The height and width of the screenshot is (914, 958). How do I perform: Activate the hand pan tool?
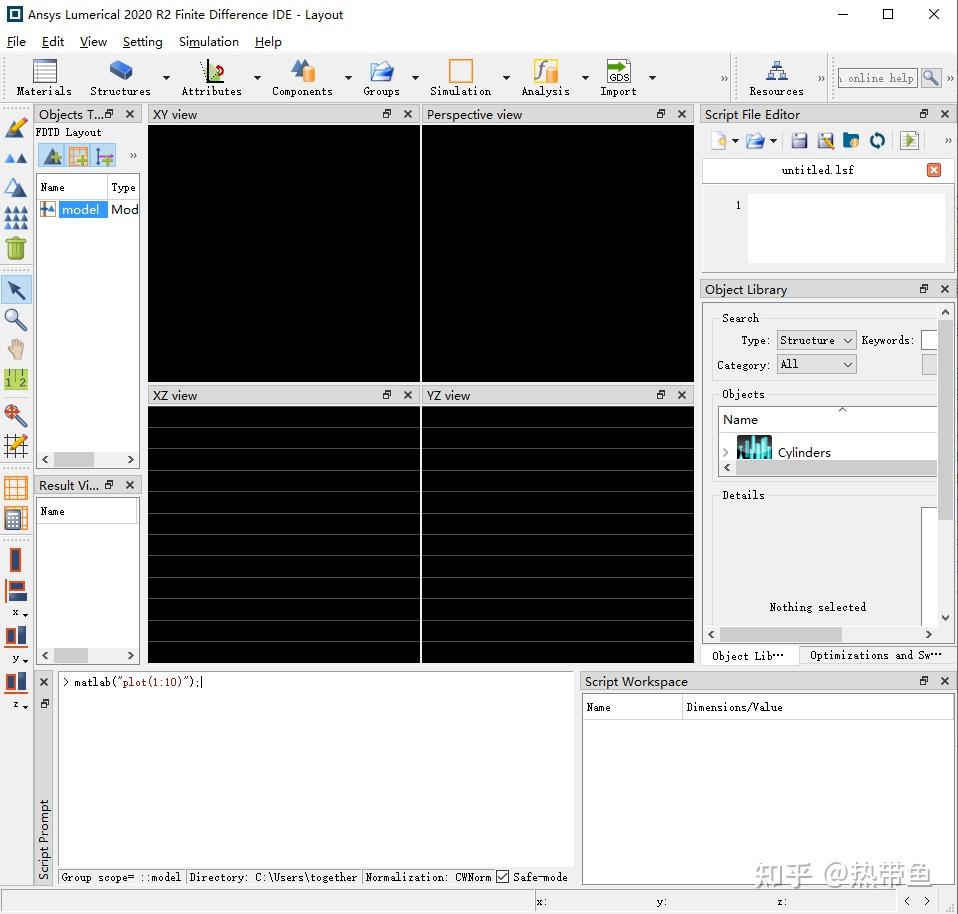coord(15,349)
